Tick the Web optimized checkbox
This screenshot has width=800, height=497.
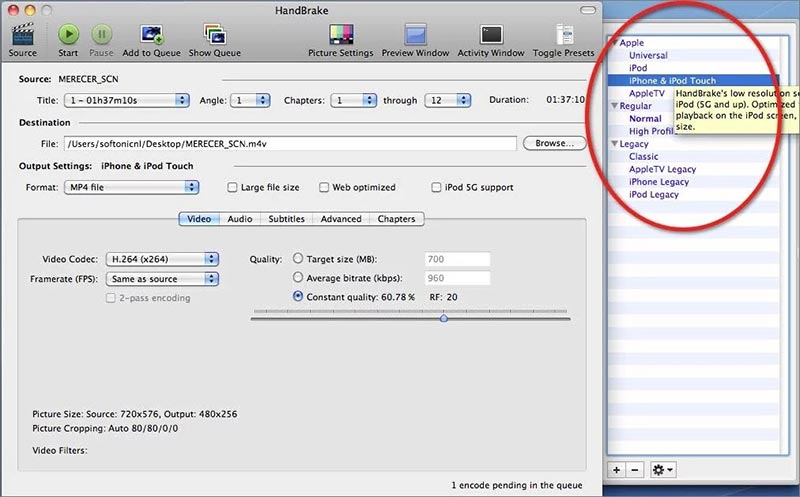tap(324, 187)
